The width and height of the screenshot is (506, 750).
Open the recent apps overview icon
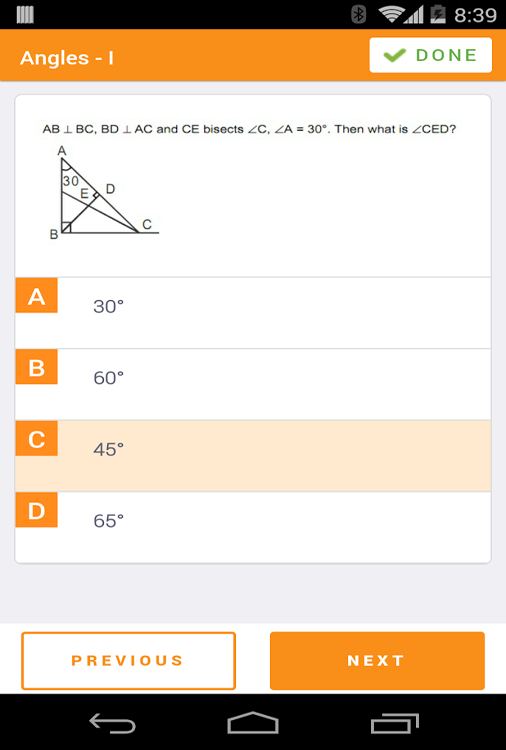pyautogui.click(x=395, y=723)
